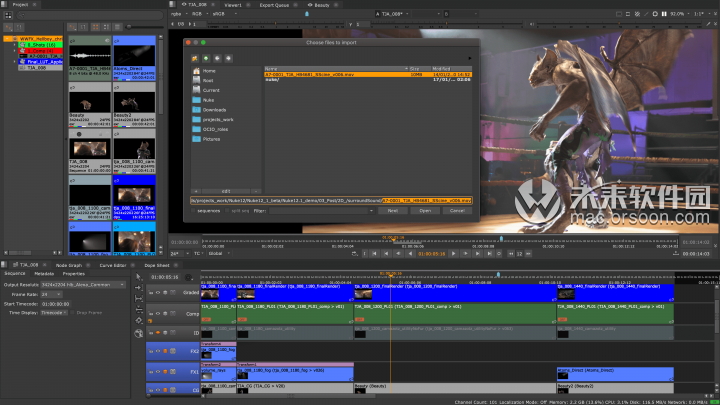The image size is (720, 405).
Task: Open Current directory in dialog sidebar
Action: (x=211, y=90)
